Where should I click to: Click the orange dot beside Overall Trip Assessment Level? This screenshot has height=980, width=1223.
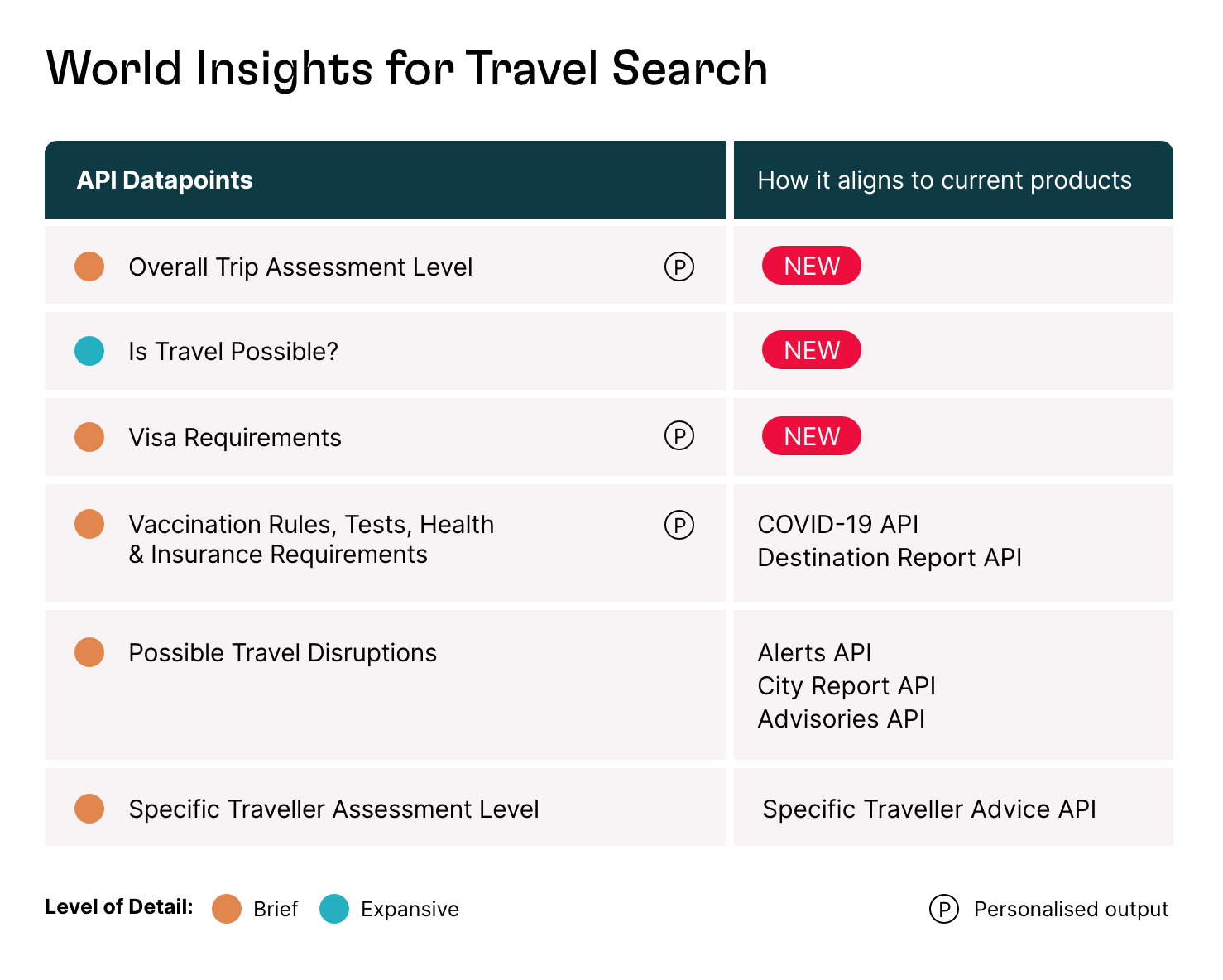click(89, 267)
